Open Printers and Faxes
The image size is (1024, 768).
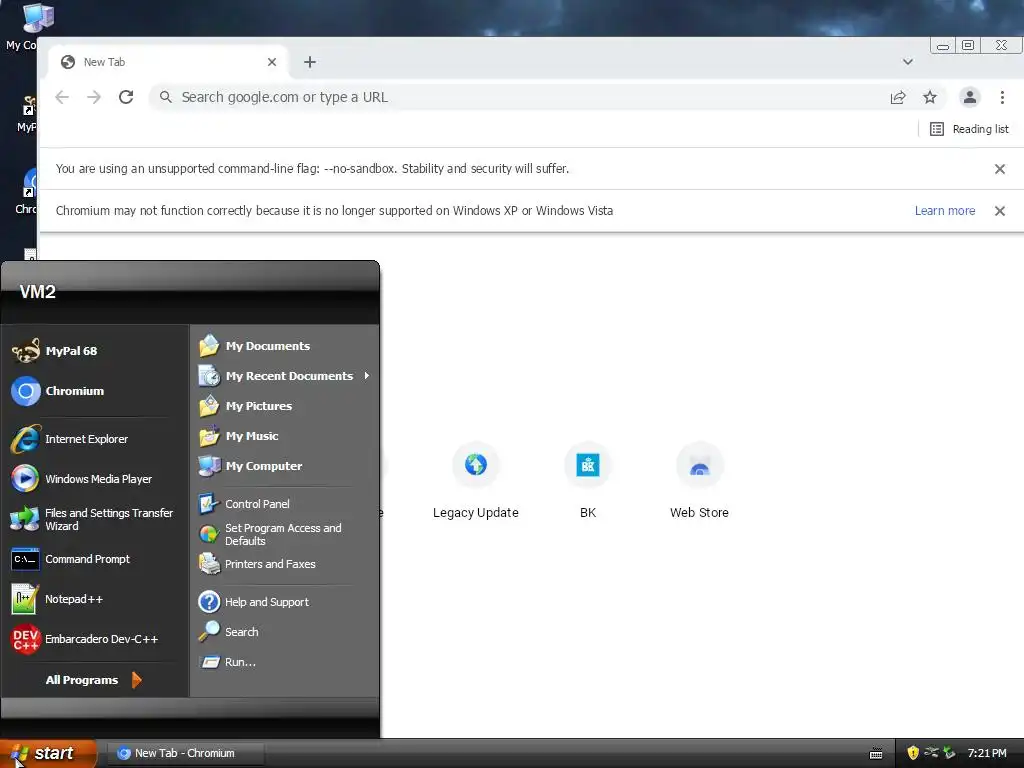point(285,564)
